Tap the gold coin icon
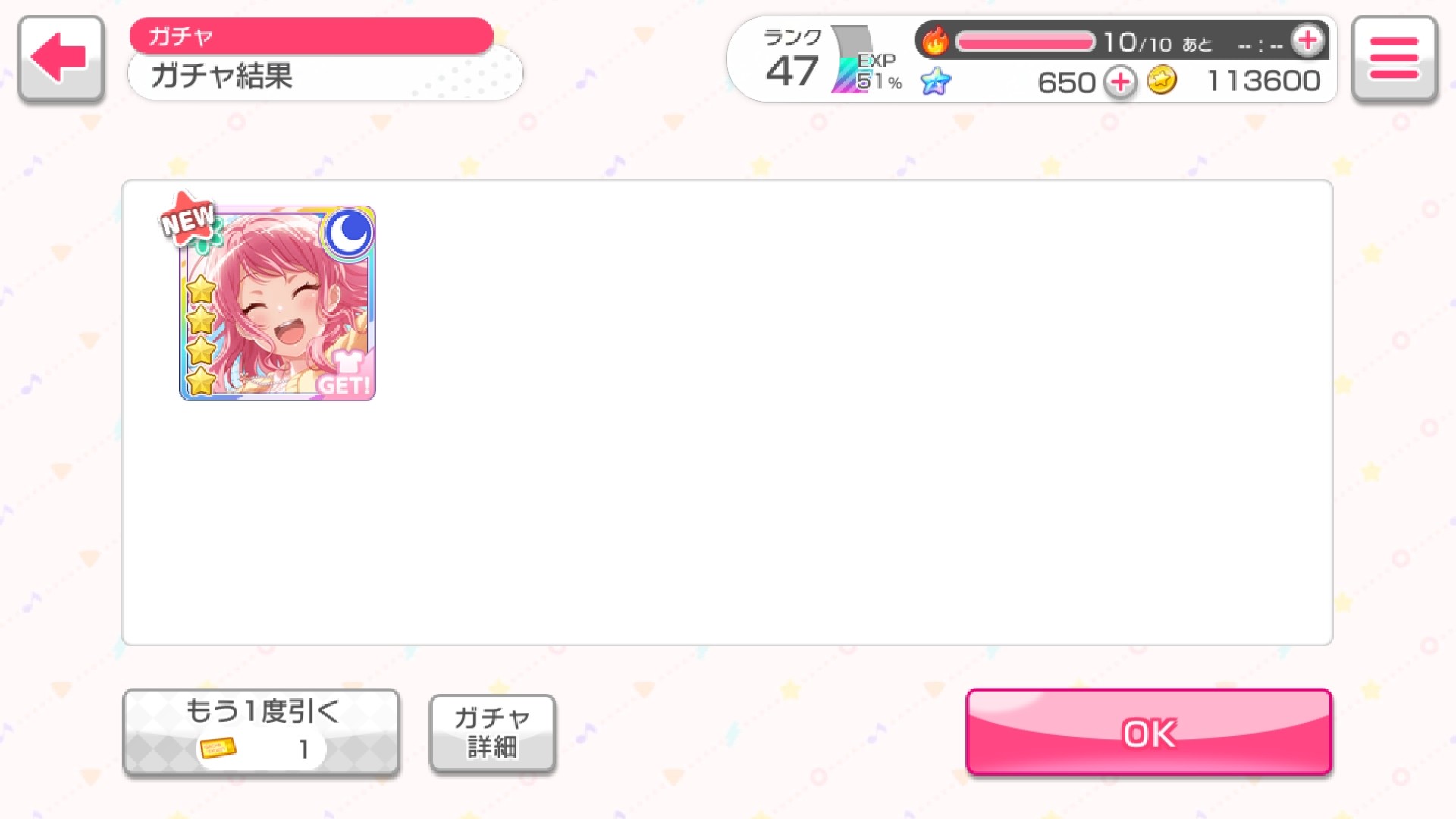 point(1161,80)
